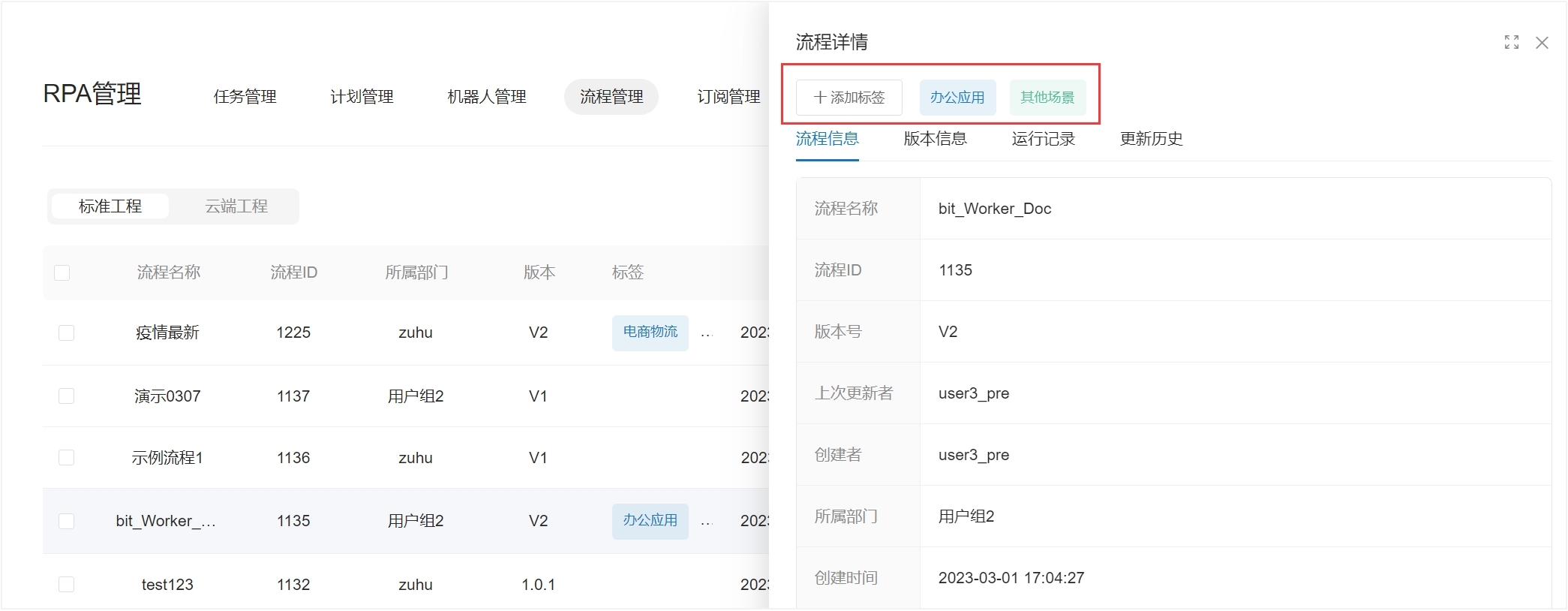The image size is (1568, 611).
Task: Select the 标准工程 segment option
Action: click(x=110, y=206)
